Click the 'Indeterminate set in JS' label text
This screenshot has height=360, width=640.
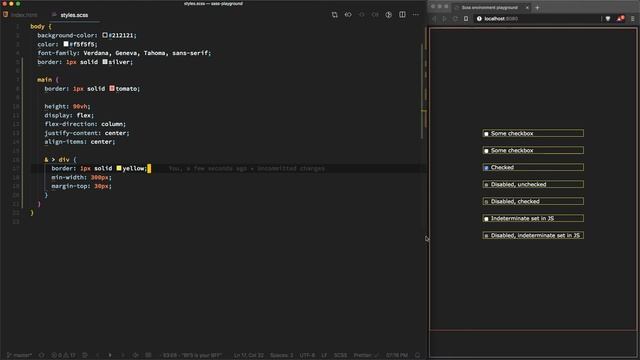click(522, 218)
